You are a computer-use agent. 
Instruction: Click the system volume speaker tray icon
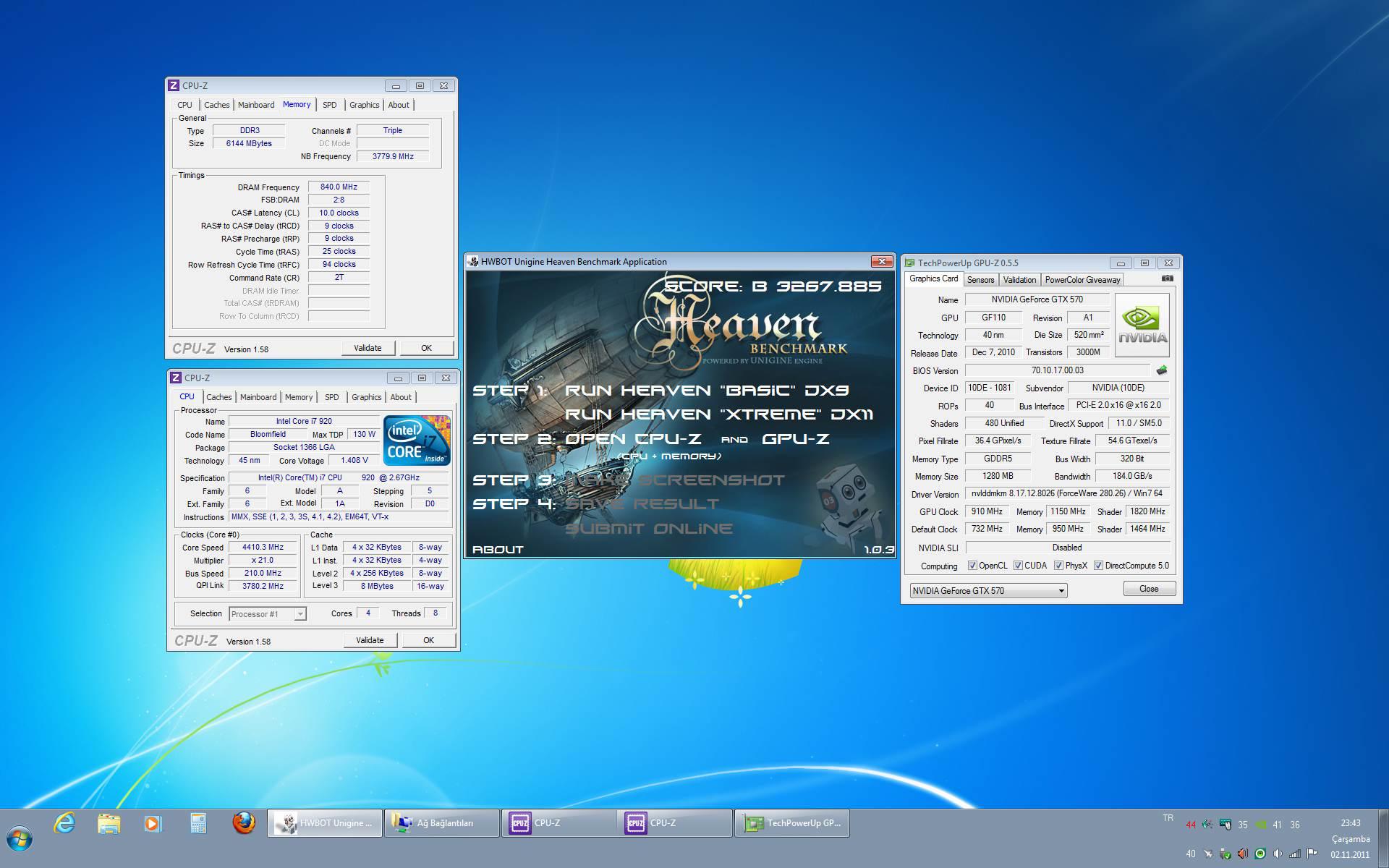coord(1278,854)
